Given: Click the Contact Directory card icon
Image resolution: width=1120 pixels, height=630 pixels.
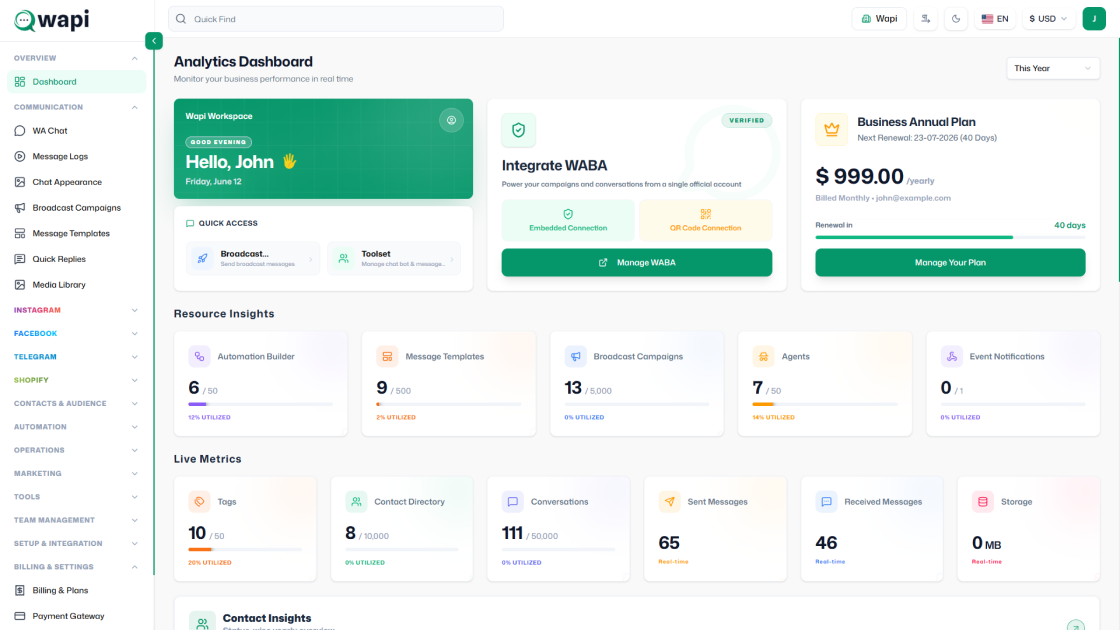Looking at the screenshot, I should coord(356,501).
